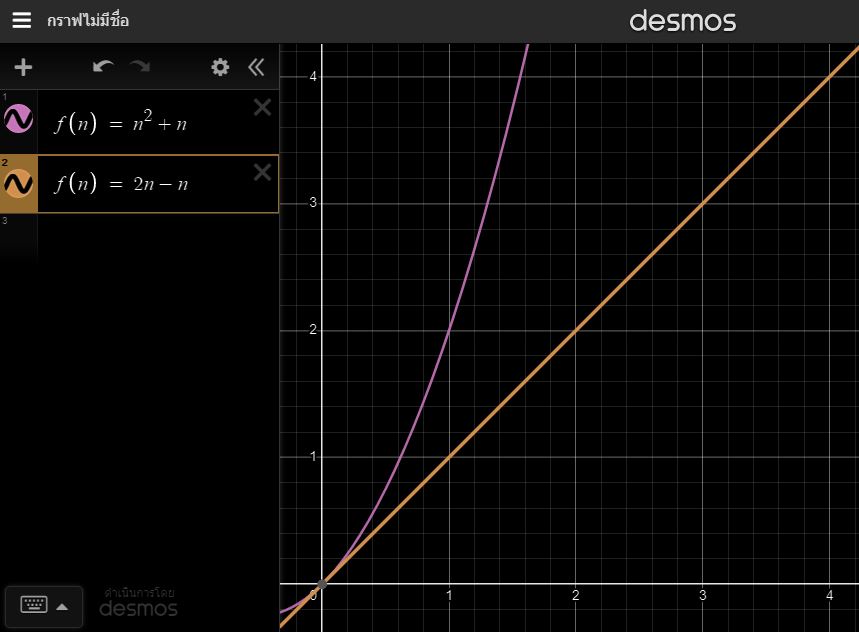Collapse the expression list panel
Screen dimensions: 859x632
(256, 67)
